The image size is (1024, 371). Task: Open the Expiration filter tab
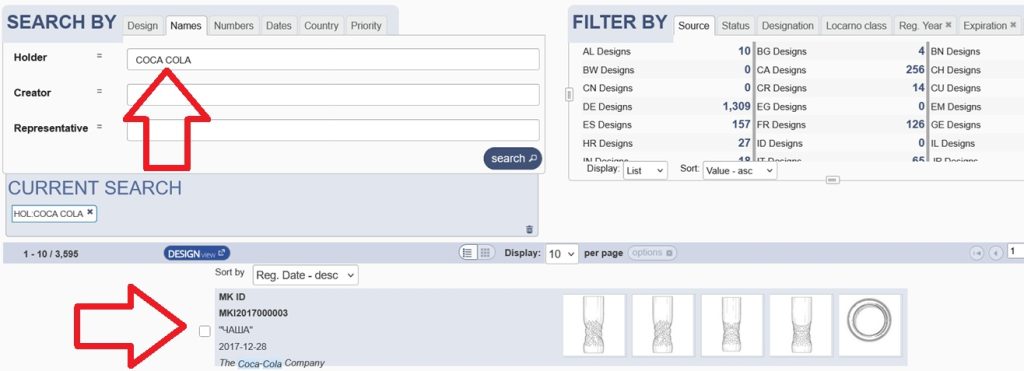tap(989, 25)
